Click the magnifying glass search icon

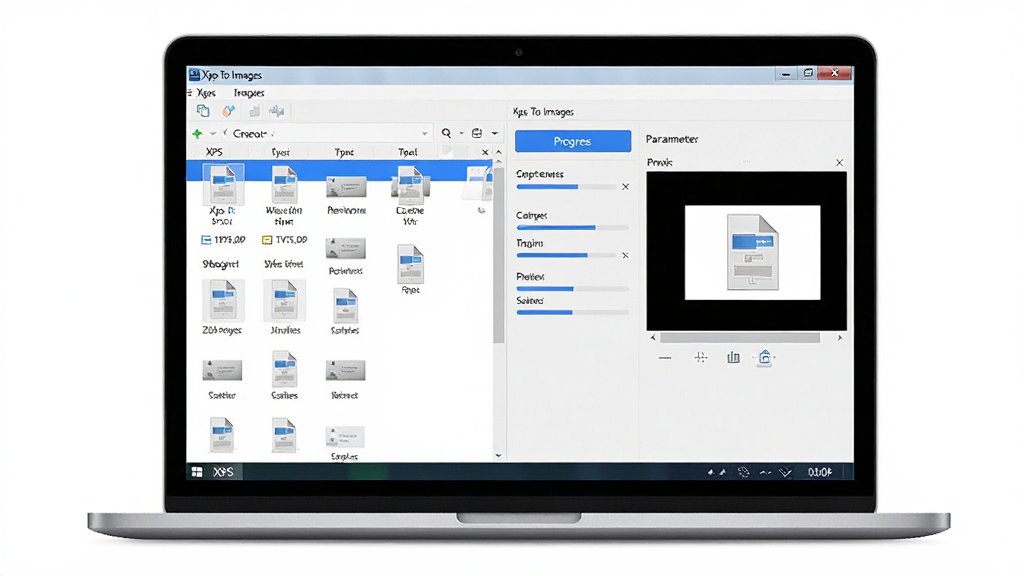point(446,133)
